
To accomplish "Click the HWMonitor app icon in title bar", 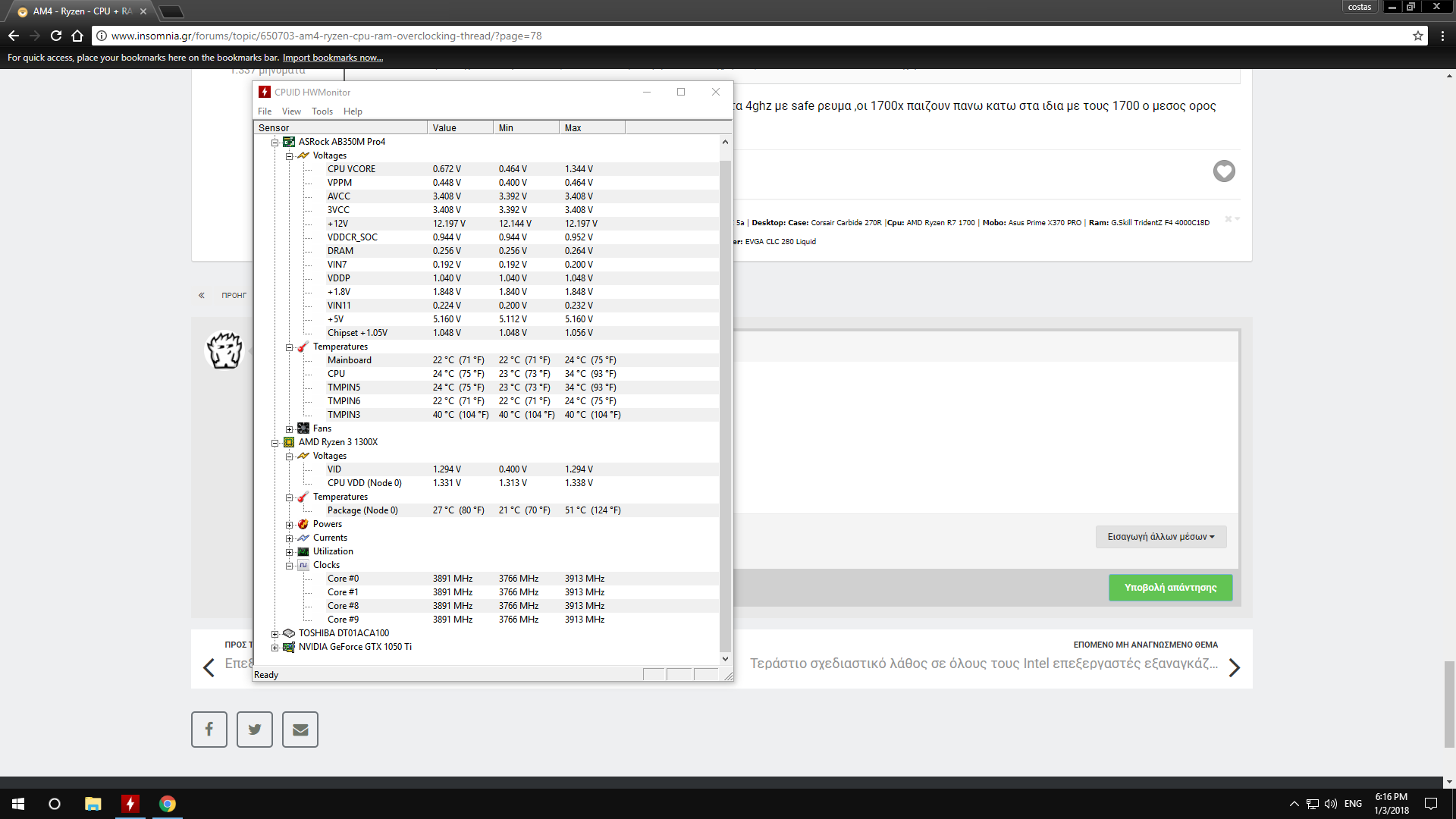I will click(265, 92).
